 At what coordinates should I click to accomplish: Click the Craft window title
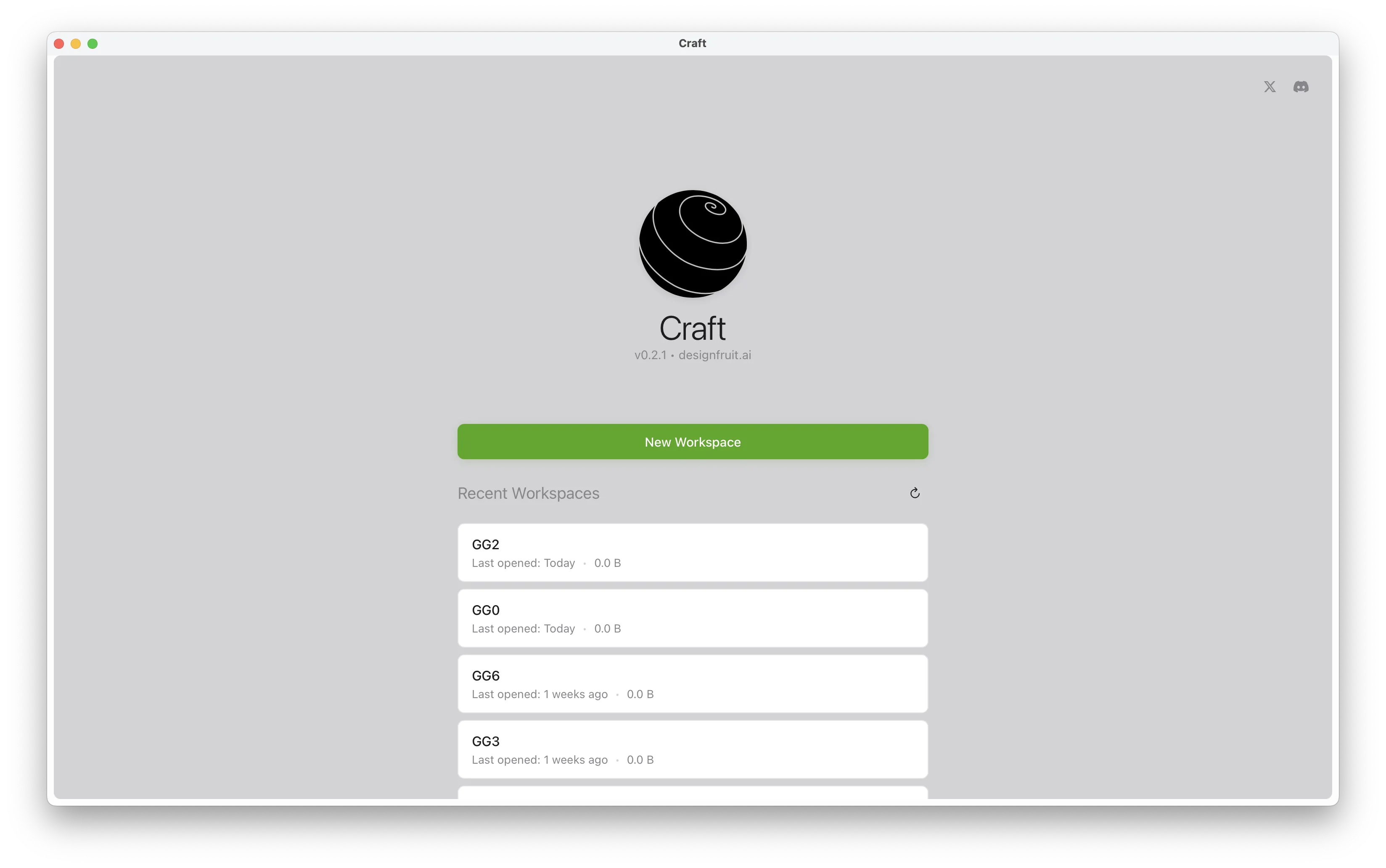692,43
